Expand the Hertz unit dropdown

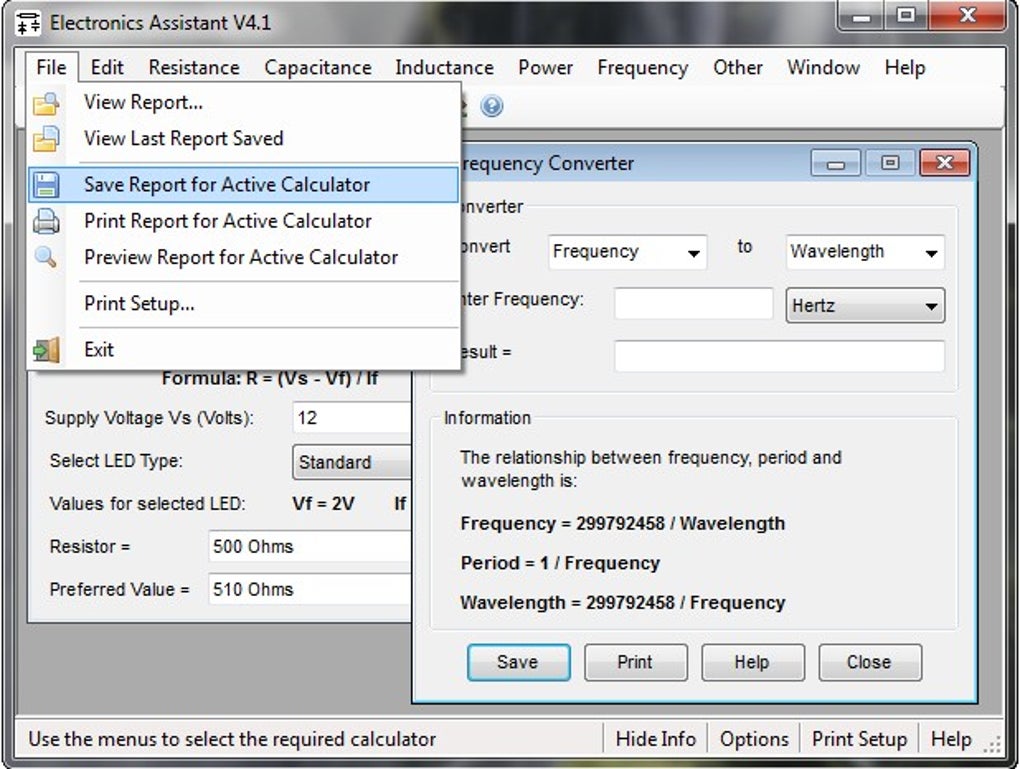tap(865, 305)
